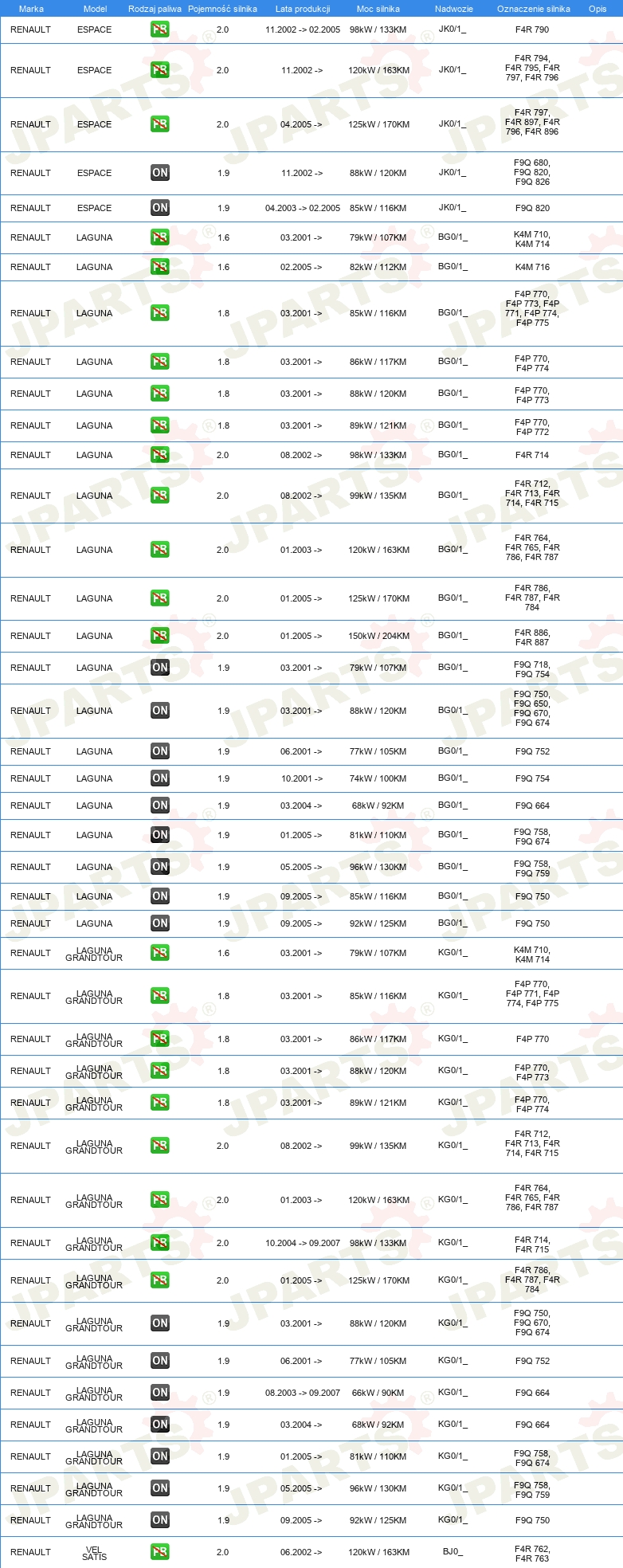Click the Moc silnika column header
The width and height of the screenshot is (623, 1568).
[378, 9]
